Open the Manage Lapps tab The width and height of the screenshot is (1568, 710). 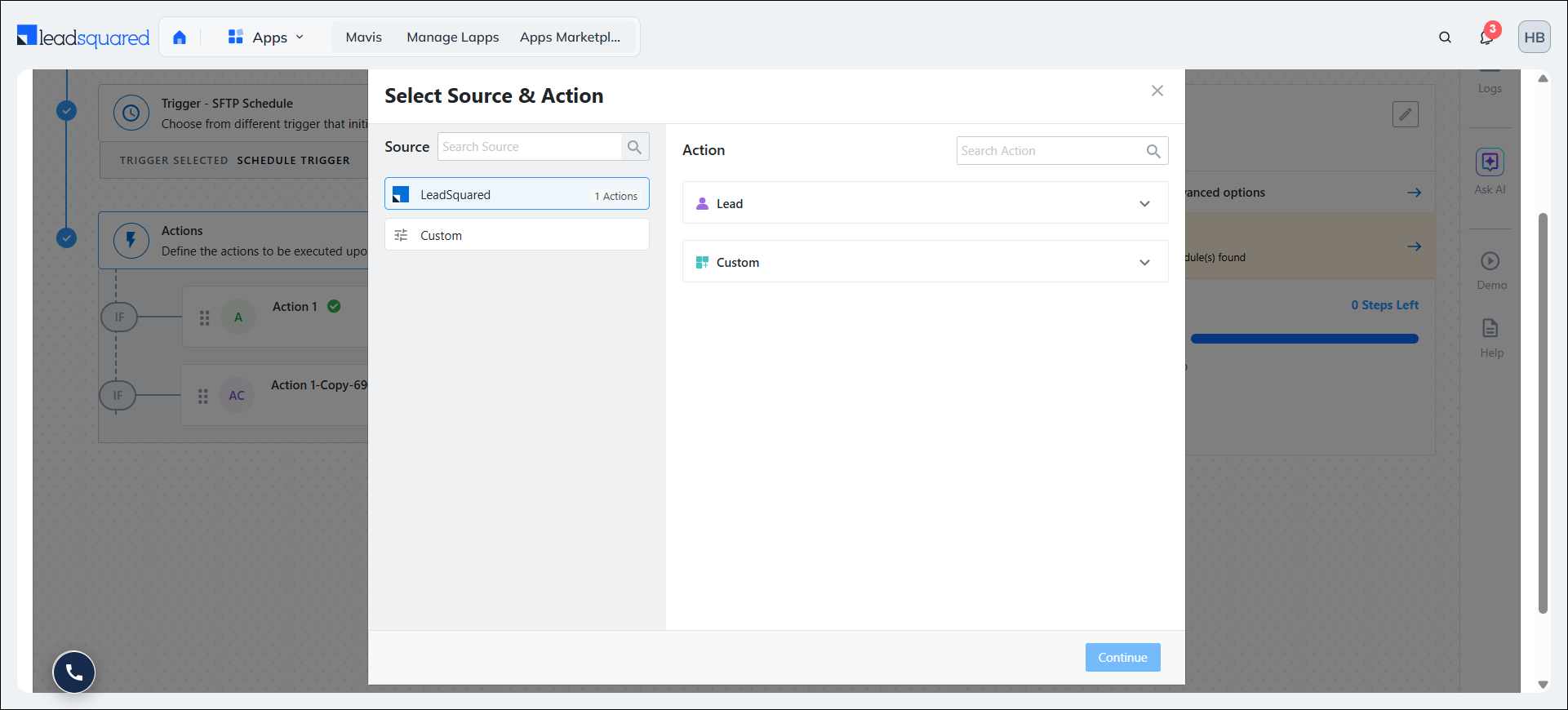click(x=453, y=37)
